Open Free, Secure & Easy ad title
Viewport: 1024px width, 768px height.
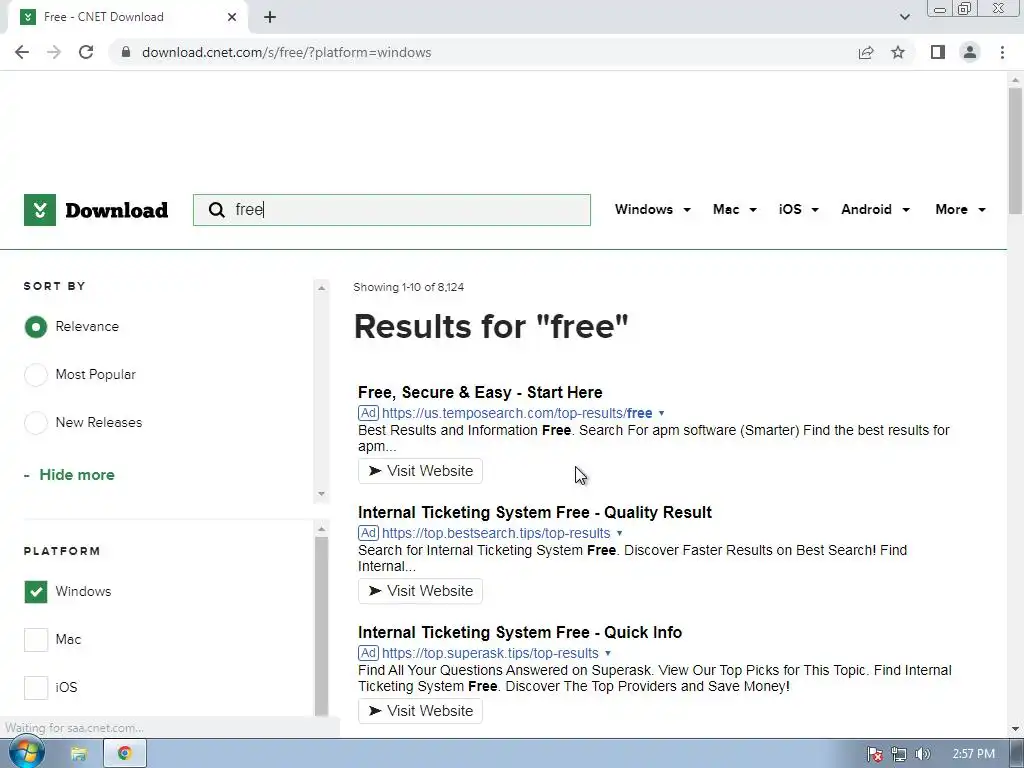click(x=480, y=392)
